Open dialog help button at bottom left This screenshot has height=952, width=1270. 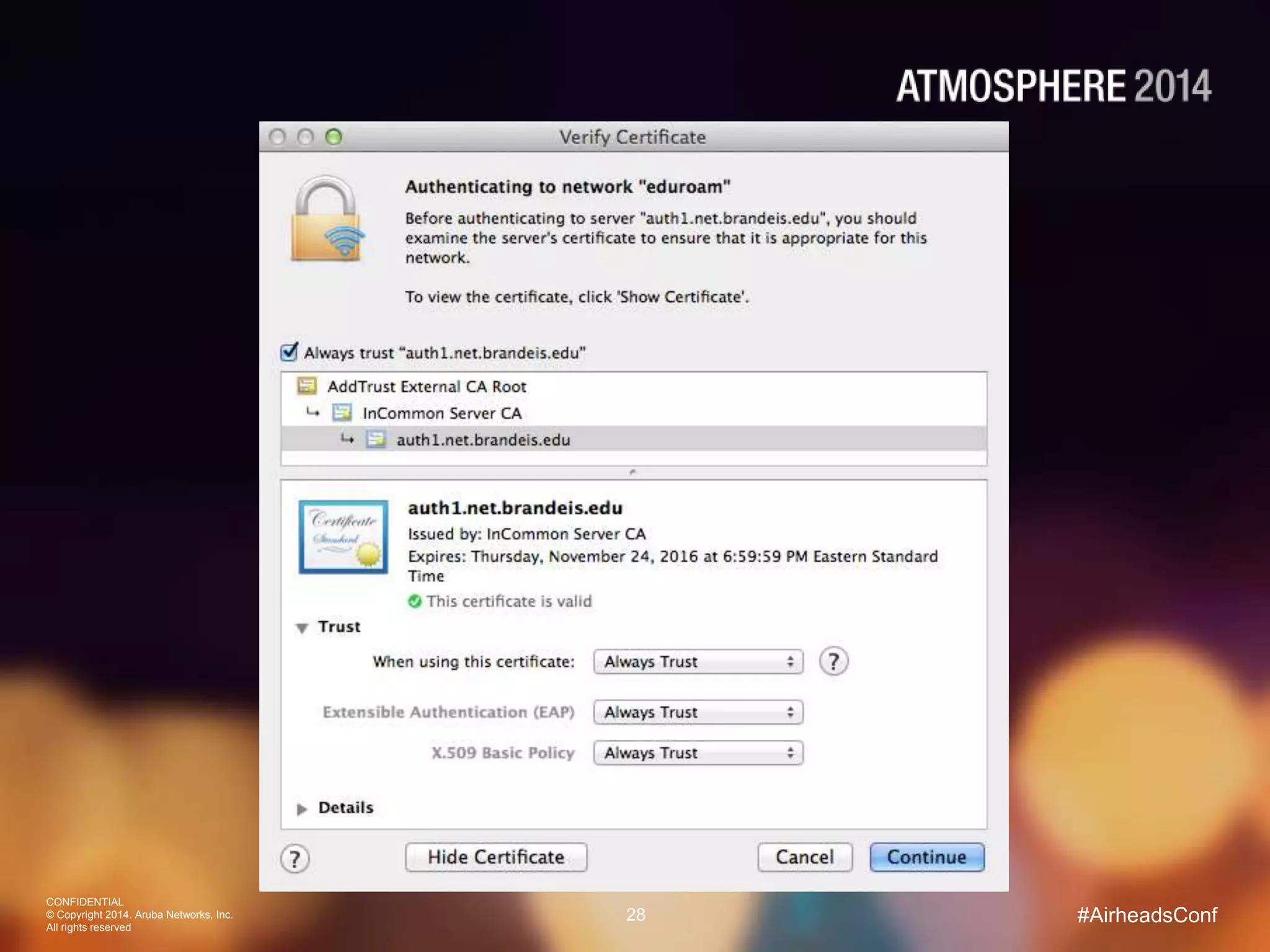(x=295, y=859)
